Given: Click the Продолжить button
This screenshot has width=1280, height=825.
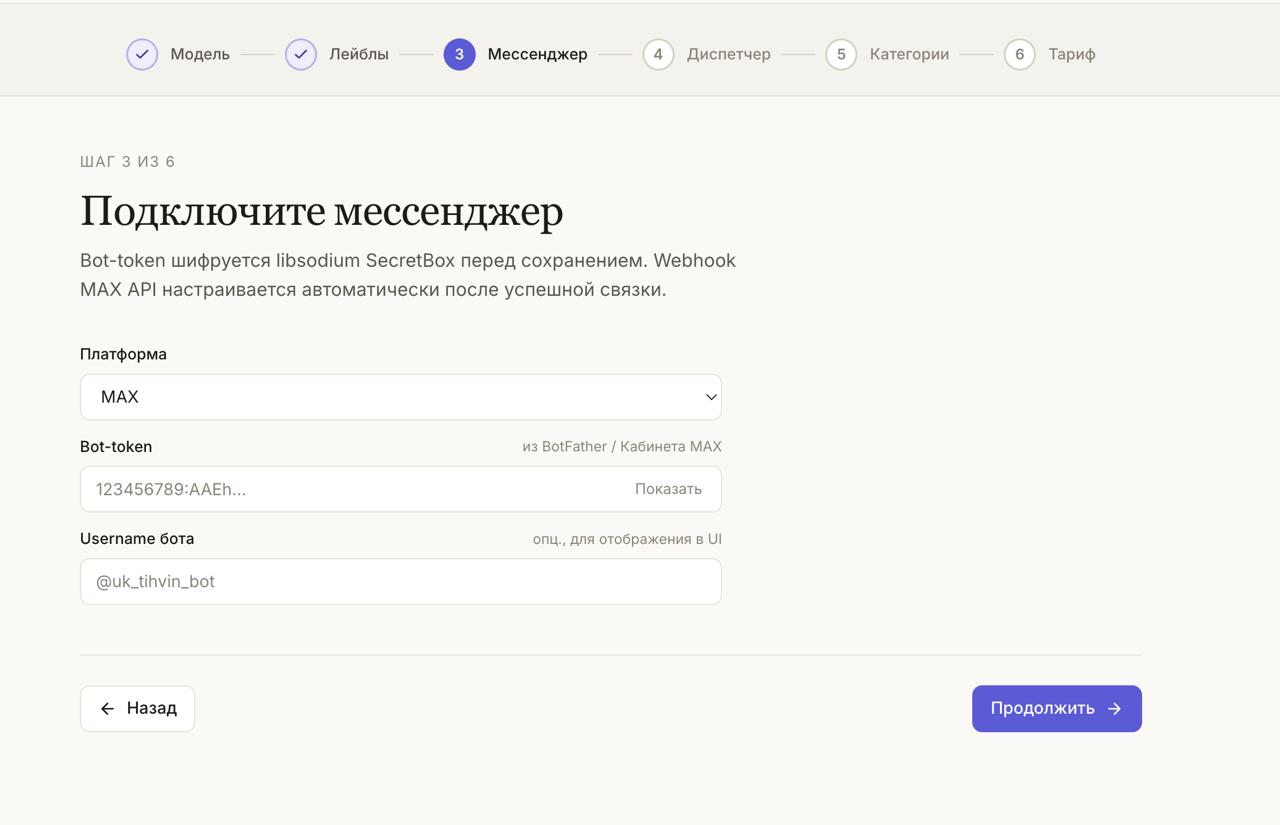Looking at the screenshot, I should click(1057, 708).
